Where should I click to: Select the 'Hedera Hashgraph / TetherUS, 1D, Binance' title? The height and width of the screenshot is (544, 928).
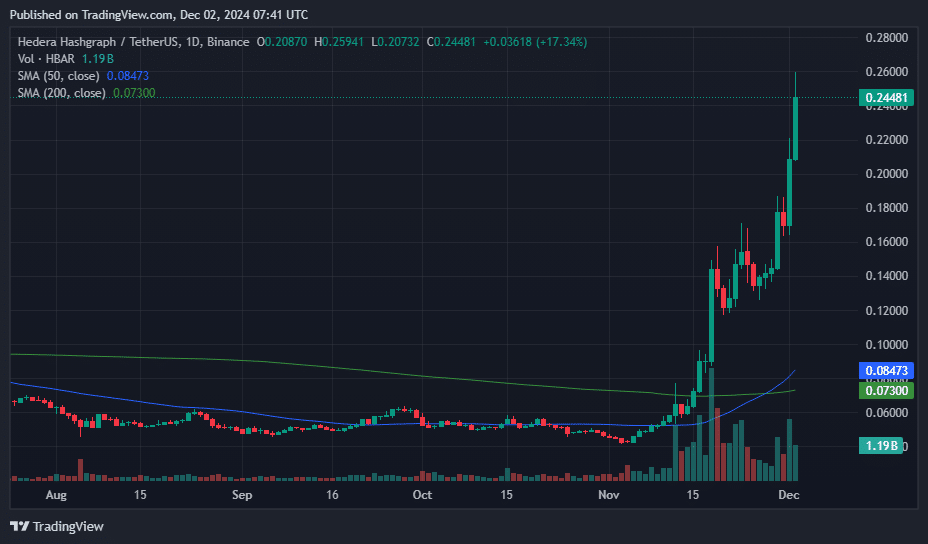click(x=133, y=42)
